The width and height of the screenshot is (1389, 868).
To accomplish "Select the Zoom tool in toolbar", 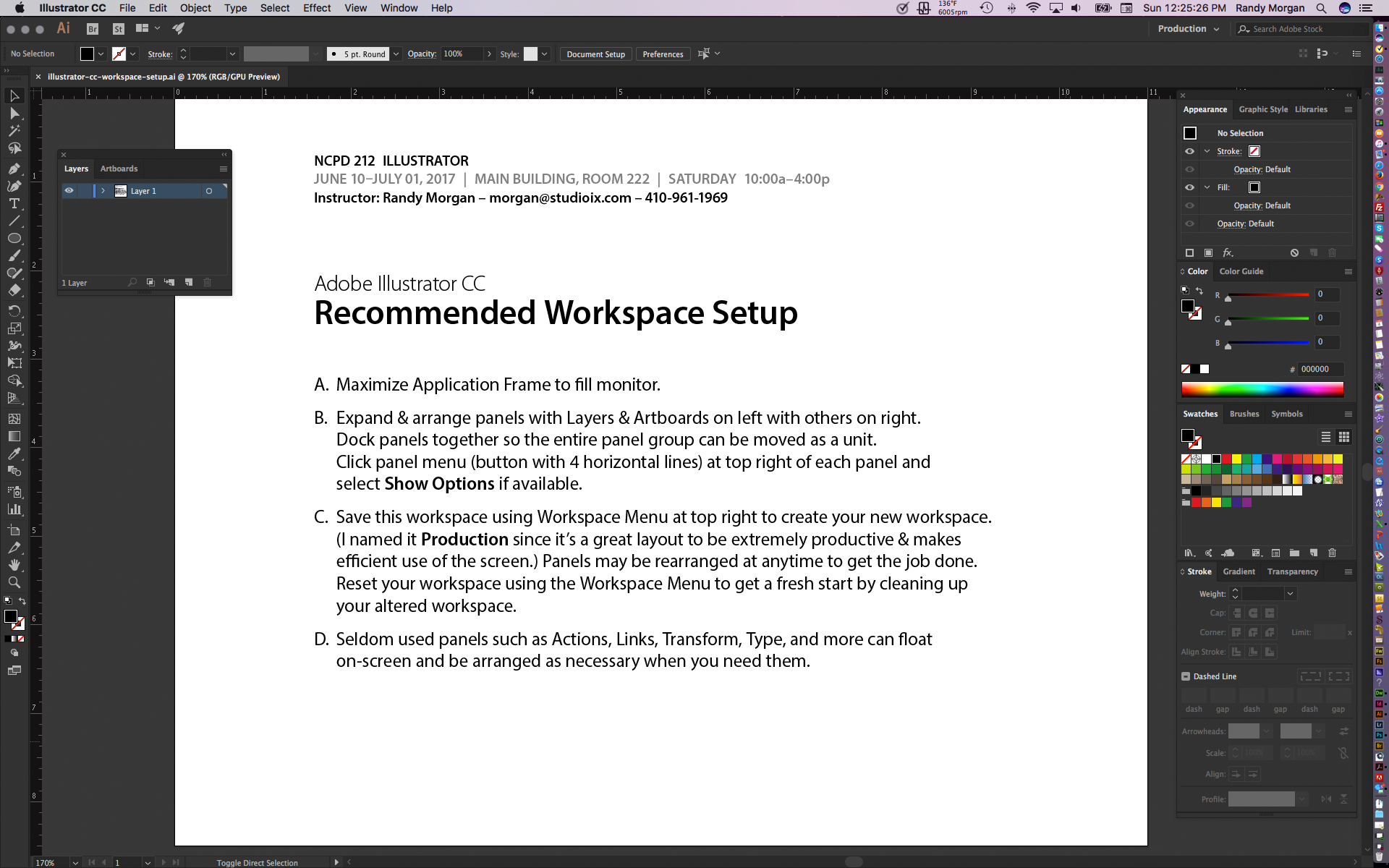I will click(14, 582).
